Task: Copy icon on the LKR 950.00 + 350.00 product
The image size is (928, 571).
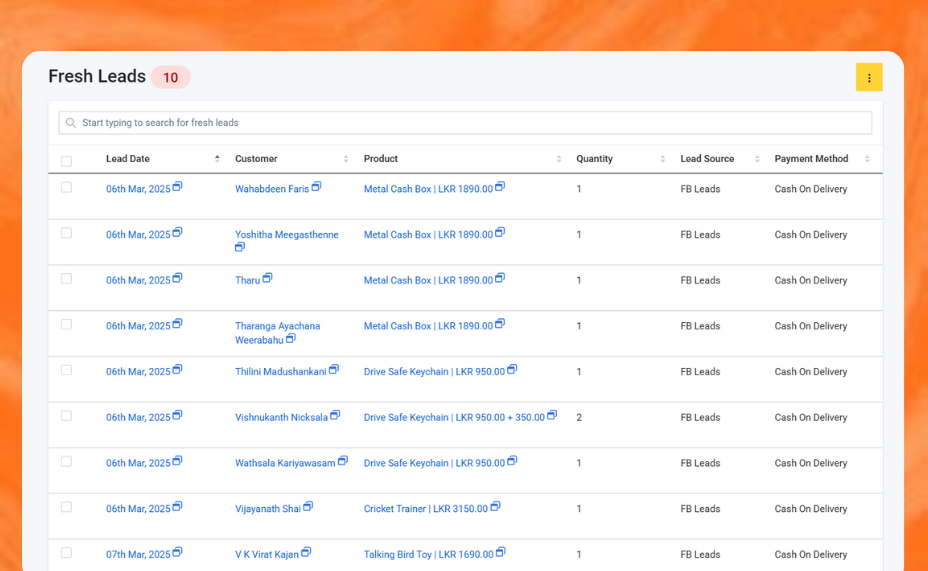Action: point(552,415)
